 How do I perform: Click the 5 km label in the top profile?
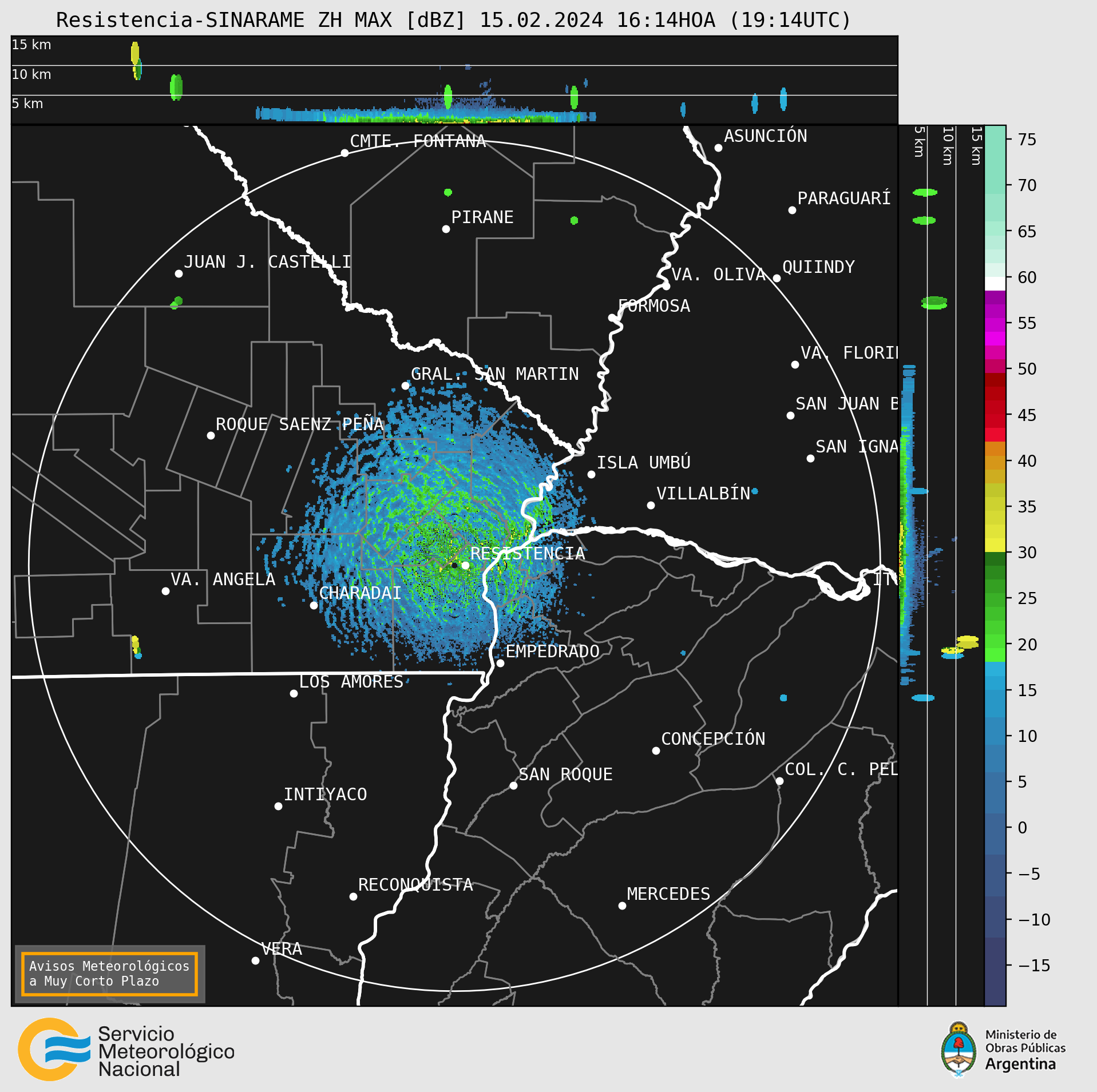pyautogui.click(x=27, y=104)
